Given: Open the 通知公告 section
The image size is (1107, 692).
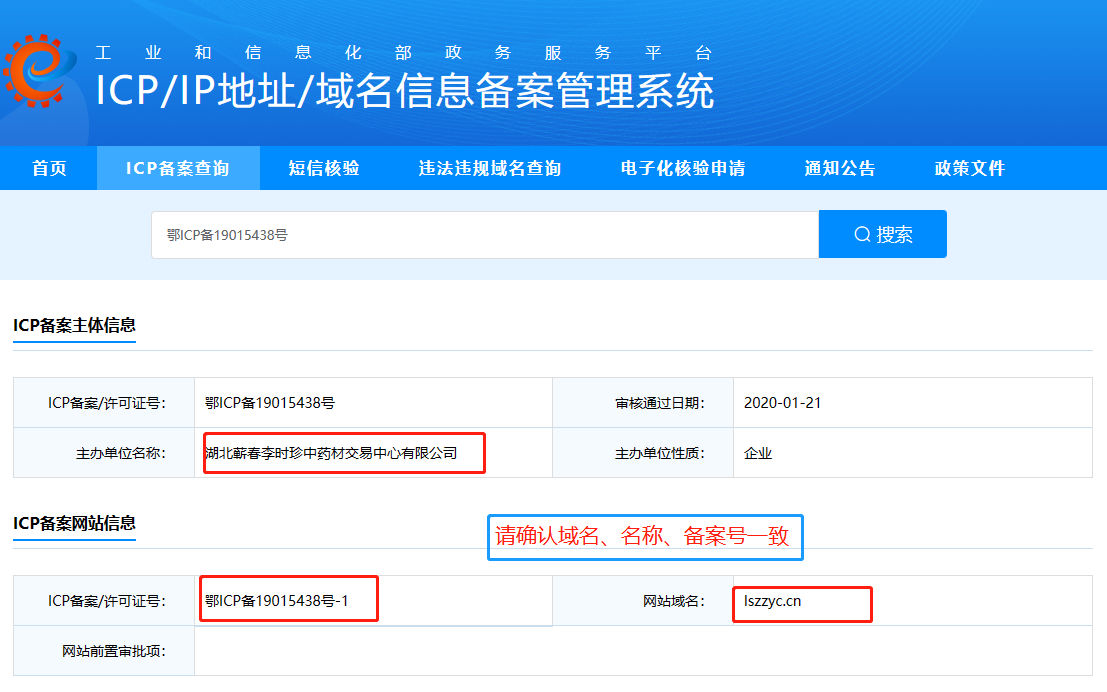Looking at the screenshot, I should pos(840,168).
